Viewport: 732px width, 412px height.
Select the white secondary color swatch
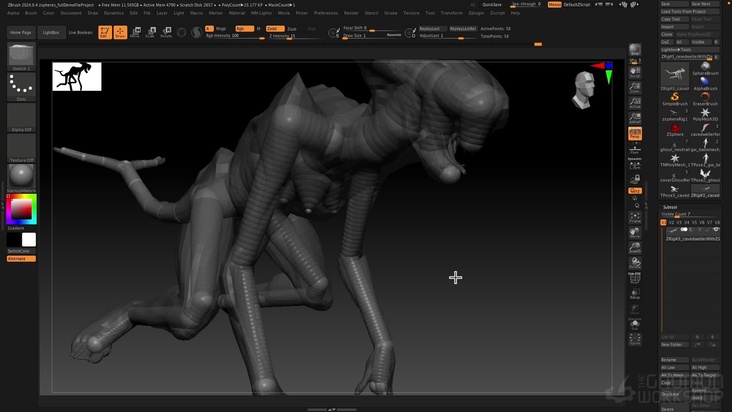click(29, 240)
